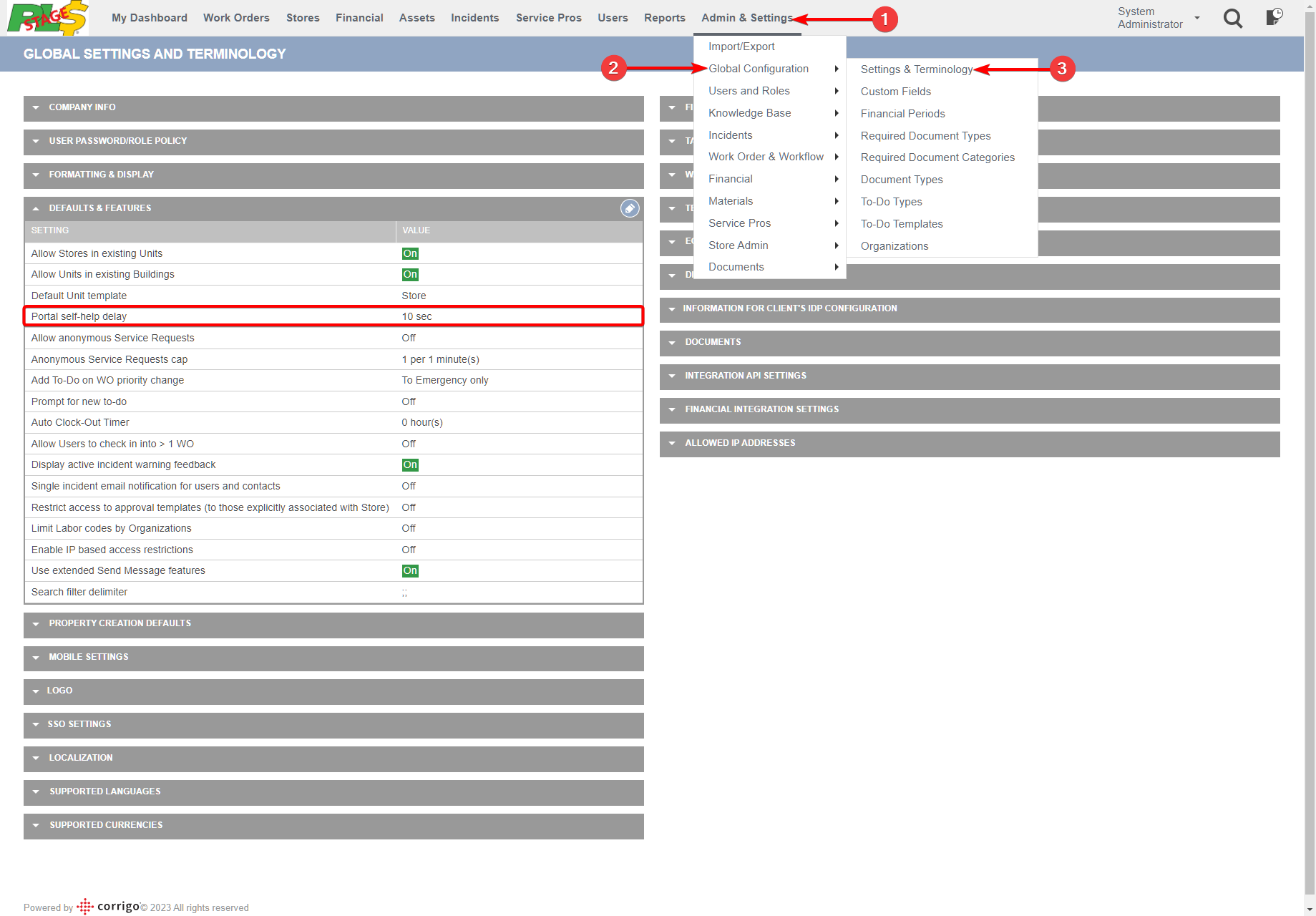Turn off Allow Stores in existing Units
Viewport: 1316px width, 916px height.
point(409,253)
